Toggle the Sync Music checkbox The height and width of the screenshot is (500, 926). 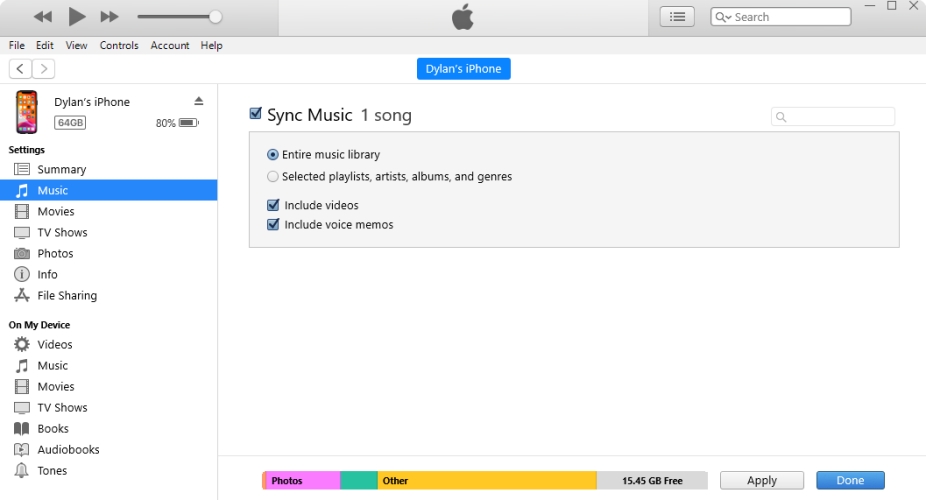pos(255,113)
